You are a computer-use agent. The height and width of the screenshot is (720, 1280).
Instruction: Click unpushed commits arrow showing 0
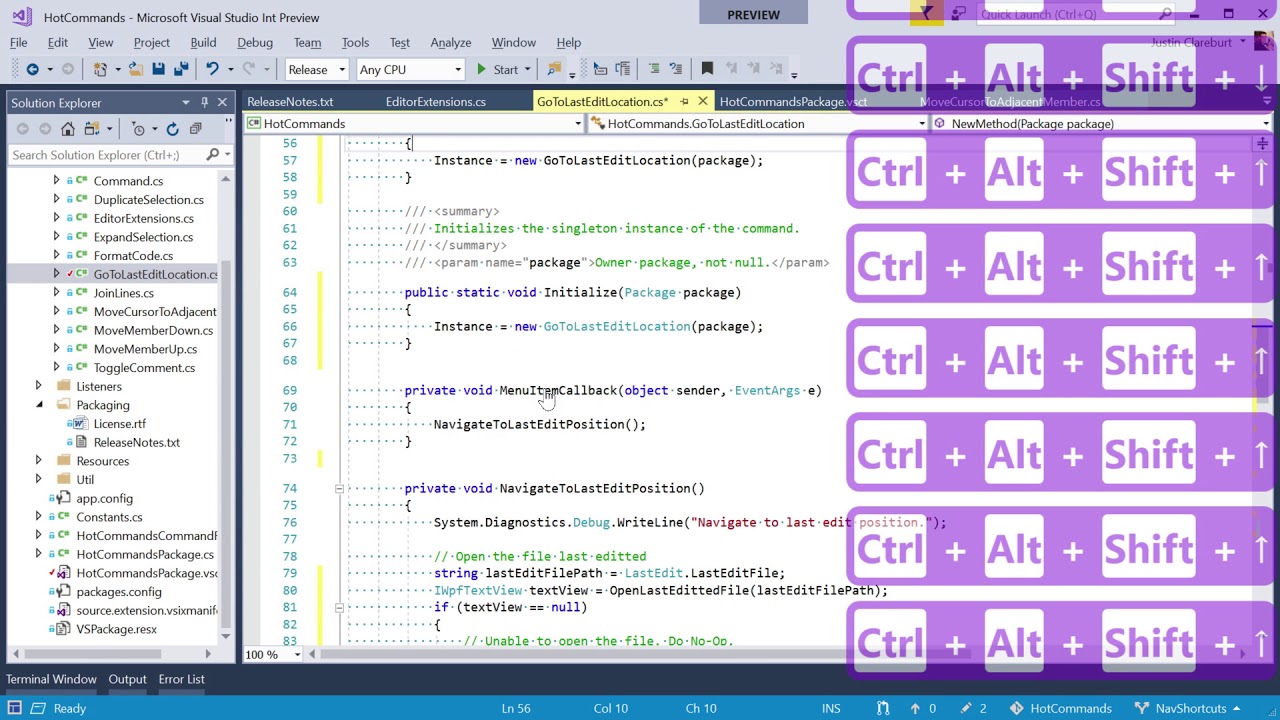923,708
